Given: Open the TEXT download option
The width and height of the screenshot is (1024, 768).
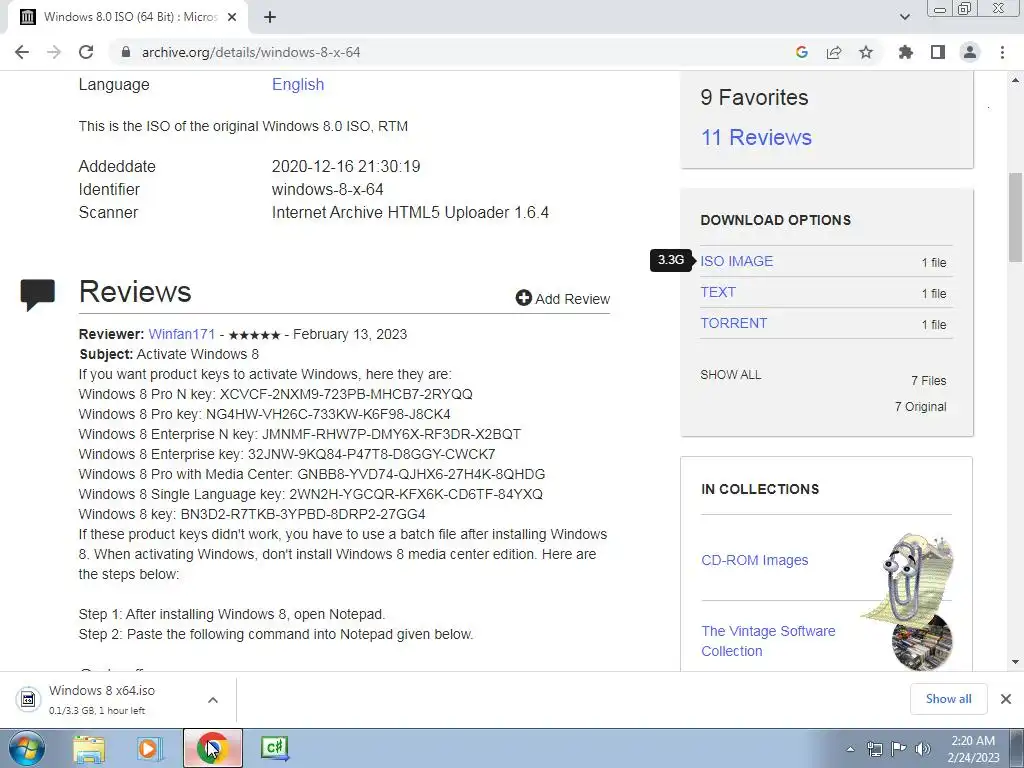Looking at the screenshot, I should coord(718,292).
